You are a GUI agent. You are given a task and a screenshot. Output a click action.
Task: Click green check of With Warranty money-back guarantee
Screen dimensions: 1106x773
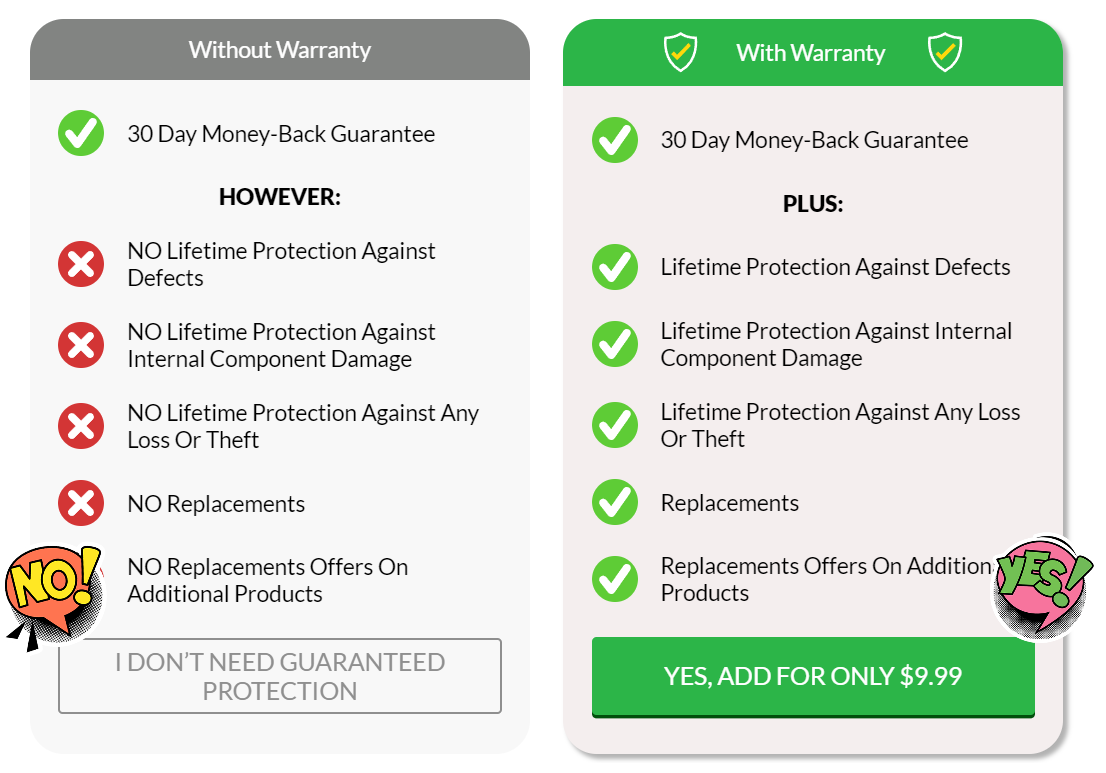[615, 140]
